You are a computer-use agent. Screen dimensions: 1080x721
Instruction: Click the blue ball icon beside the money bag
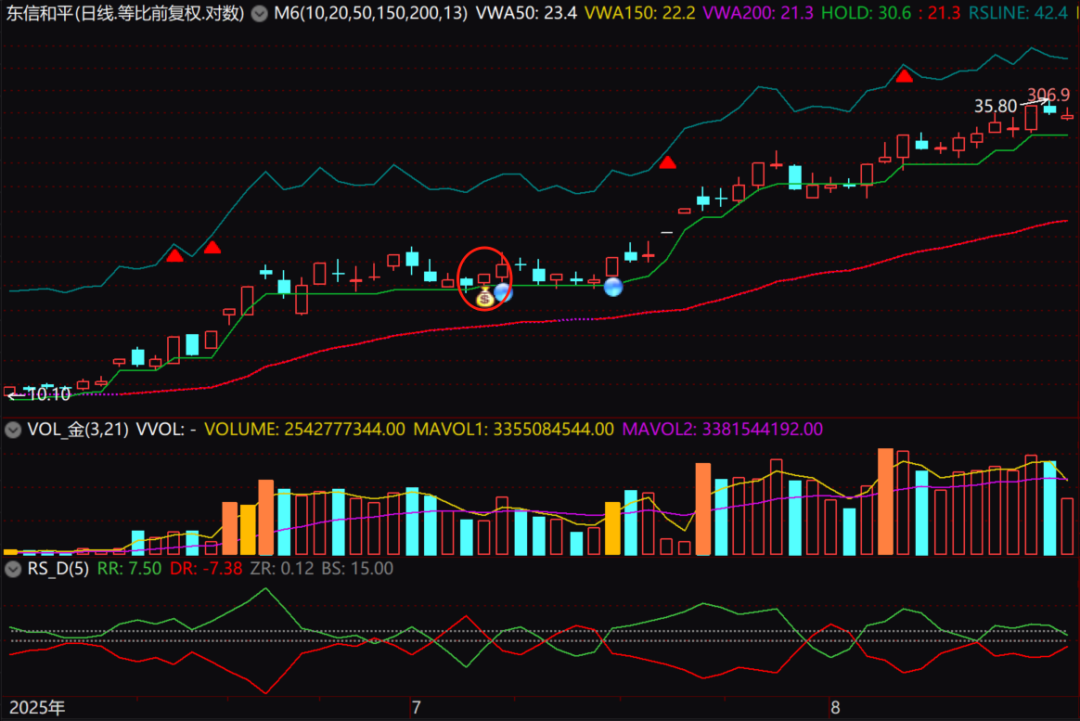point(503,293)
